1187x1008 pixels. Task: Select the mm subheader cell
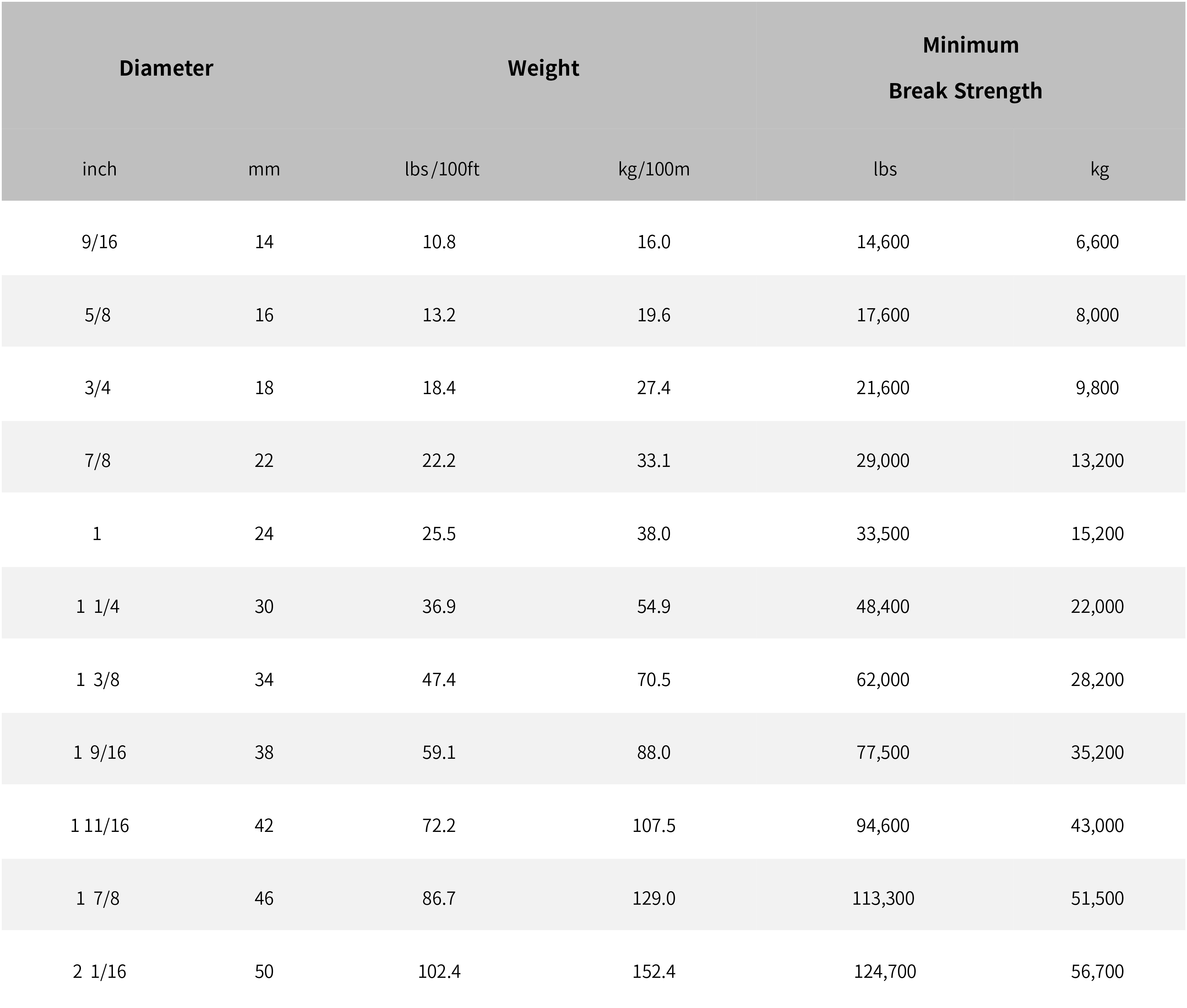pos(264,169)
